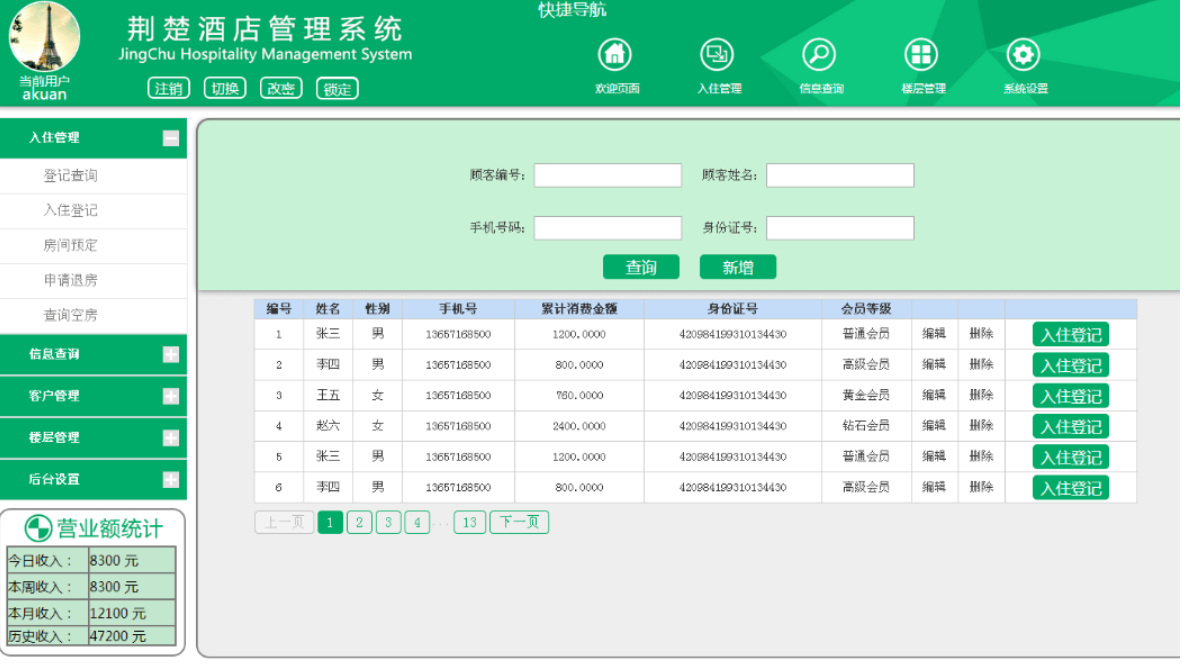The width and height of the screenshot is (1183, 664).
Task: Click the 新增 add button
Action: click(737, 268)
